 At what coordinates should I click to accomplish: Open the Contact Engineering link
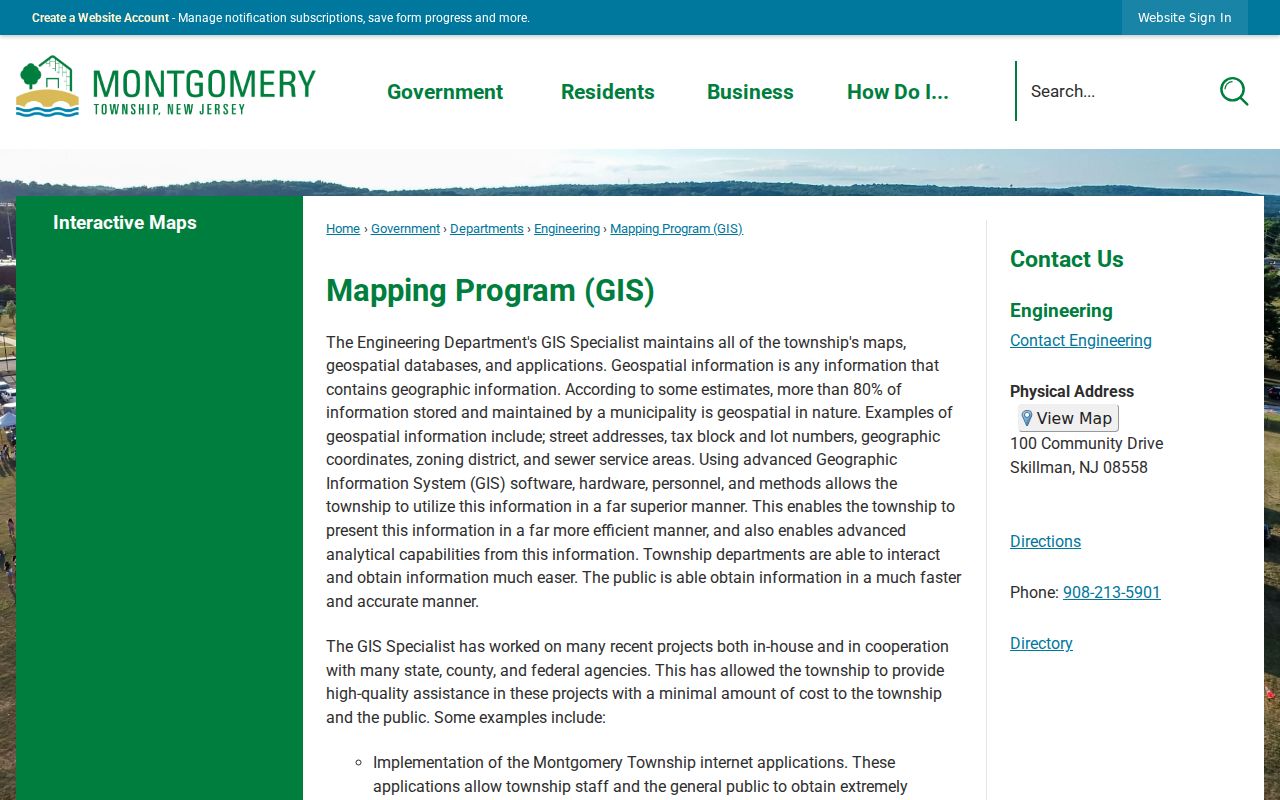tap(1081, 341)
